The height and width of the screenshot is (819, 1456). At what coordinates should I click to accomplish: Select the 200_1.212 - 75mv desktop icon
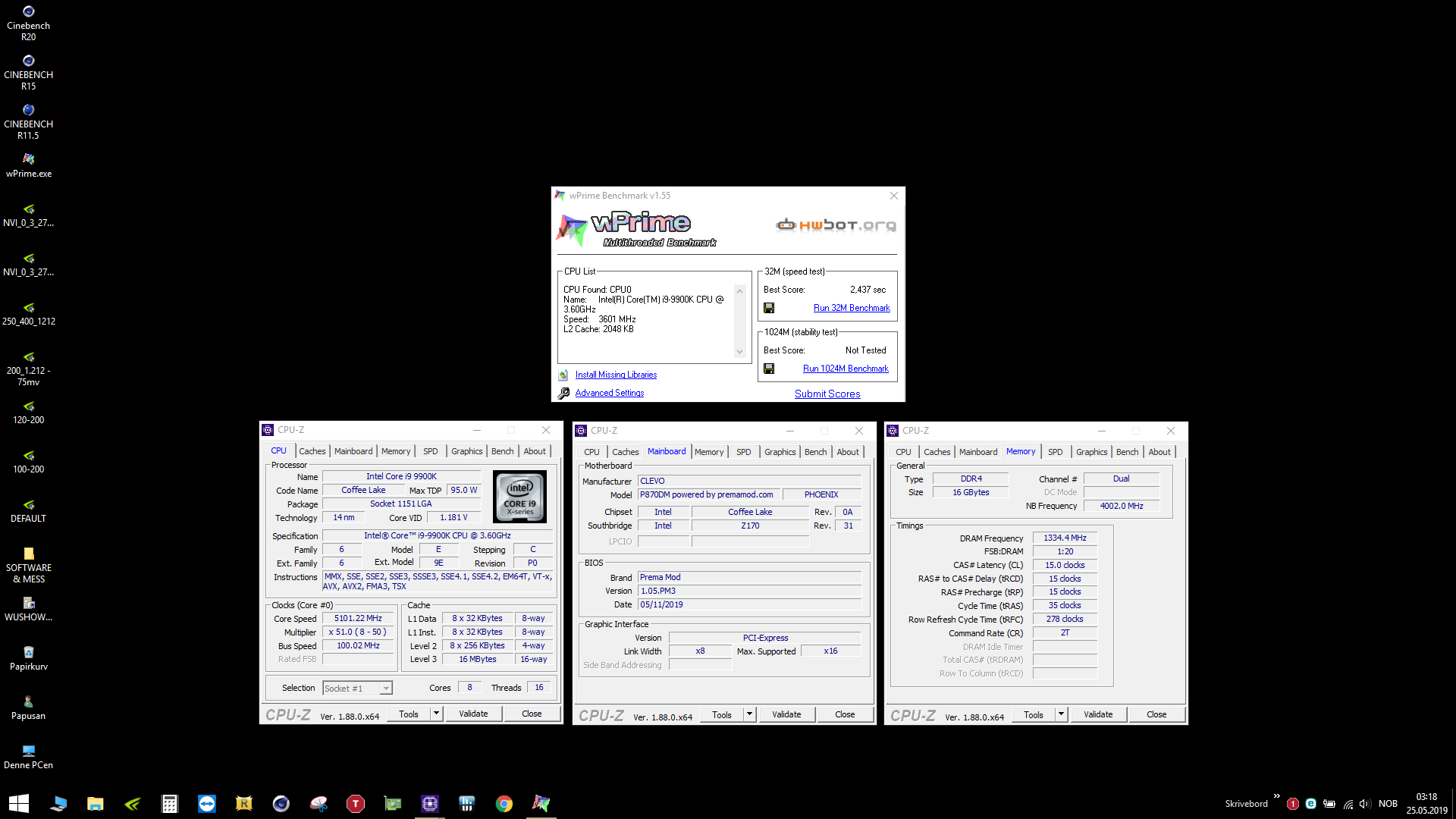(28, 368)
